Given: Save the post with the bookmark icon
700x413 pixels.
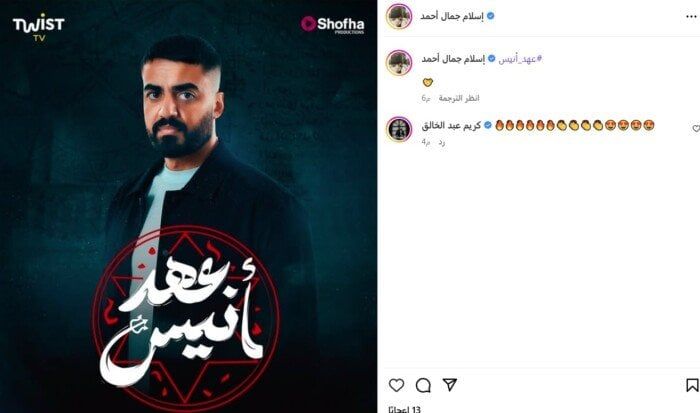Looking at the screenshot, I should [692, 385].
